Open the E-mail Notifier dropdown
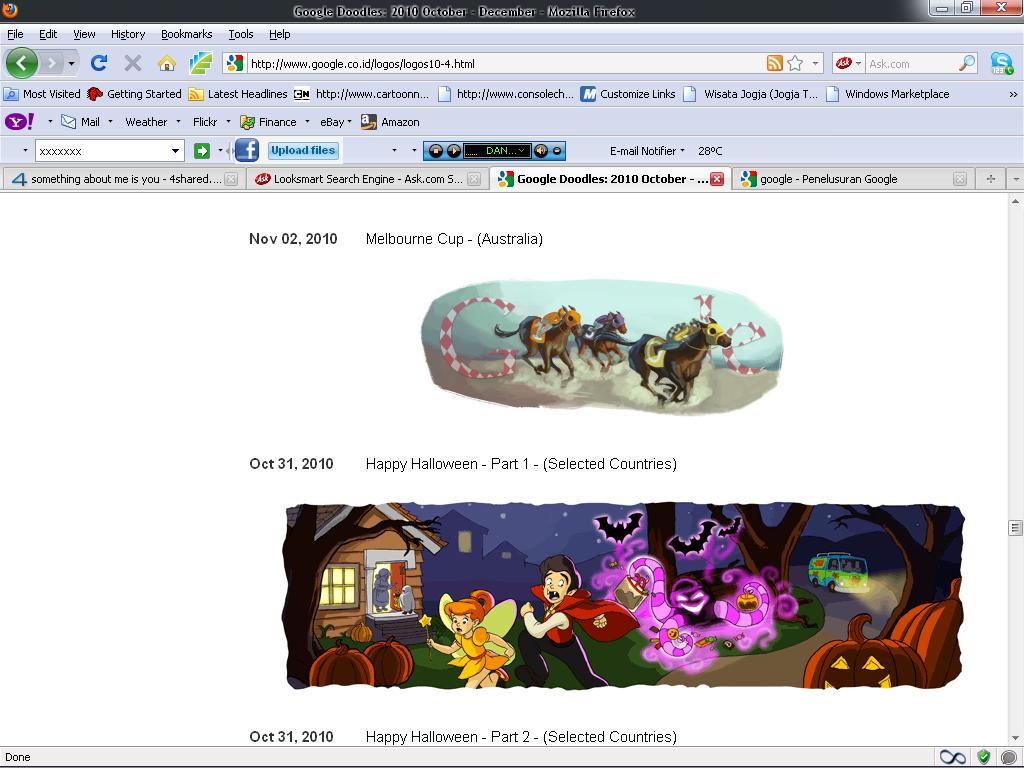 (x=647, y=151)
